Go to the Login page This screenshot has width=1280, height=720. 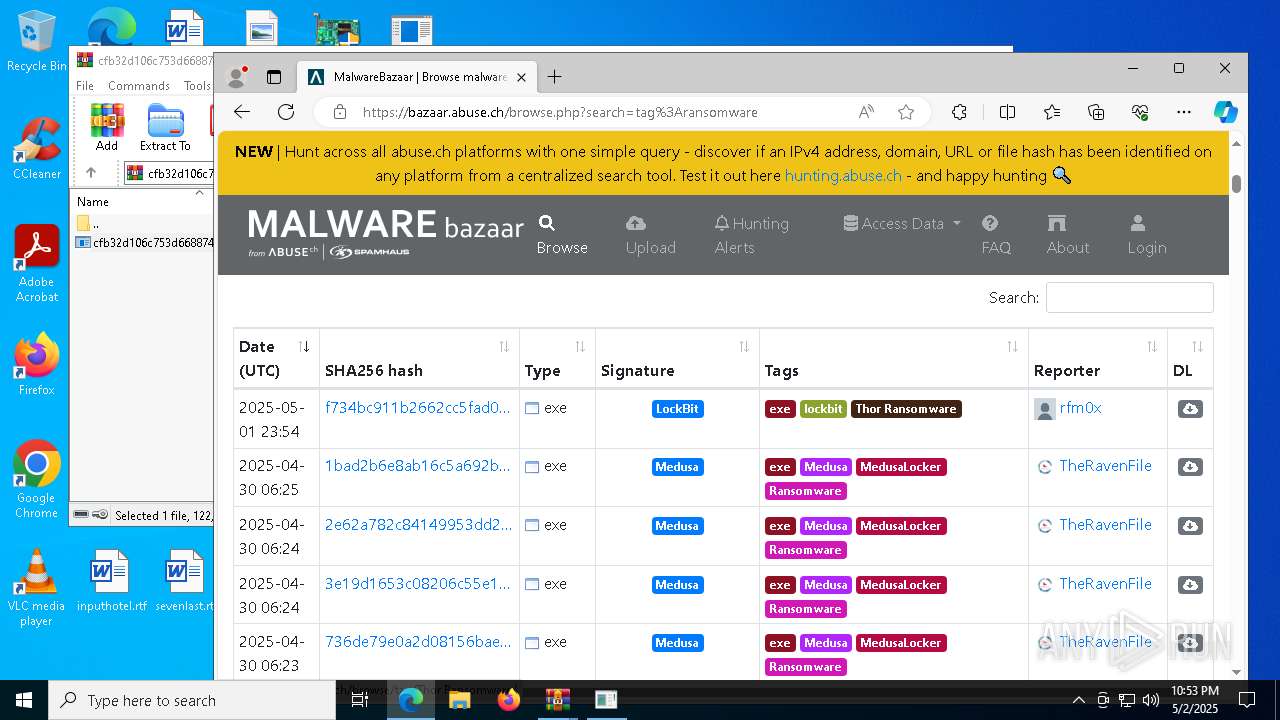coord(1147,235)
